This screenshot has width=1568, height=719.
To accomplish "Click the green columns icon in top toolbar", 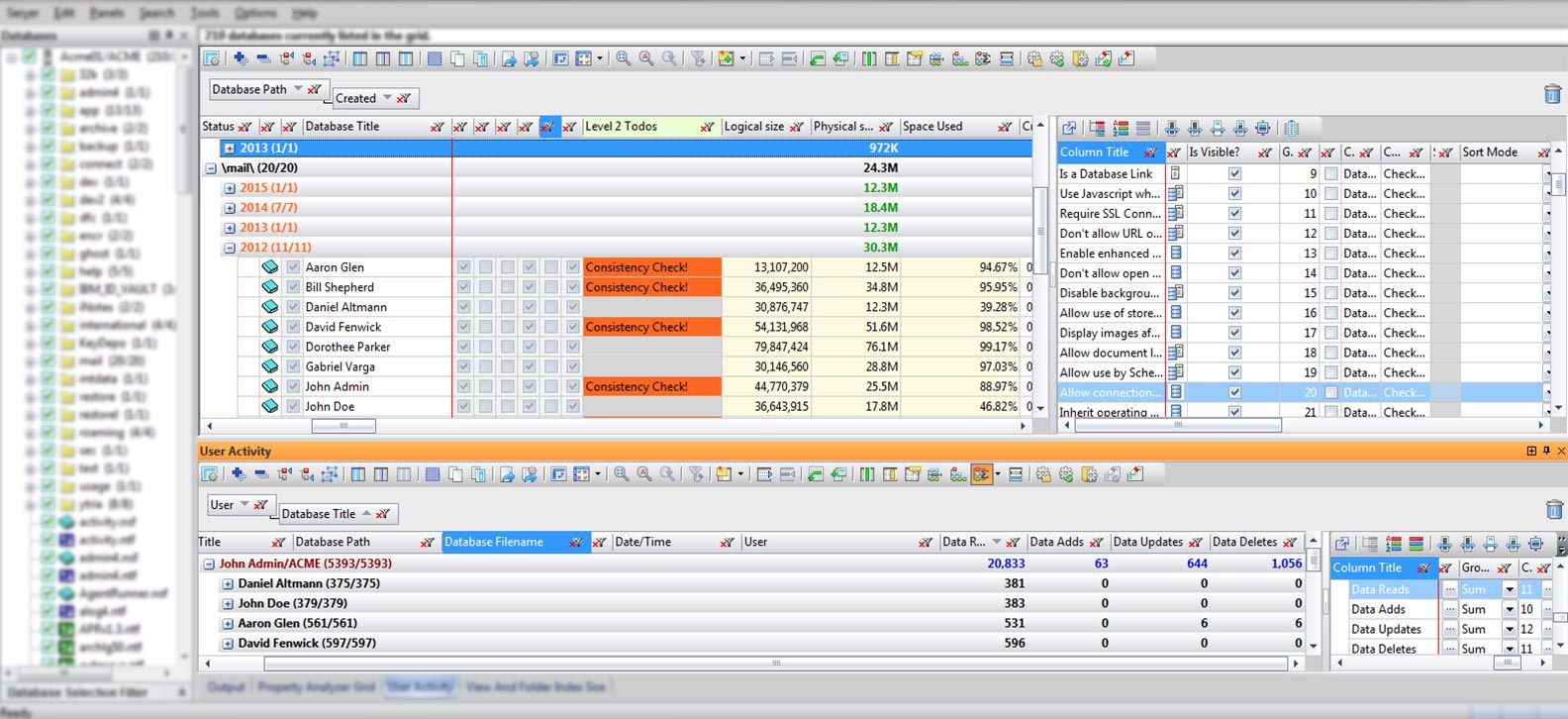I will pyautogui.click(x=869, y=59).
